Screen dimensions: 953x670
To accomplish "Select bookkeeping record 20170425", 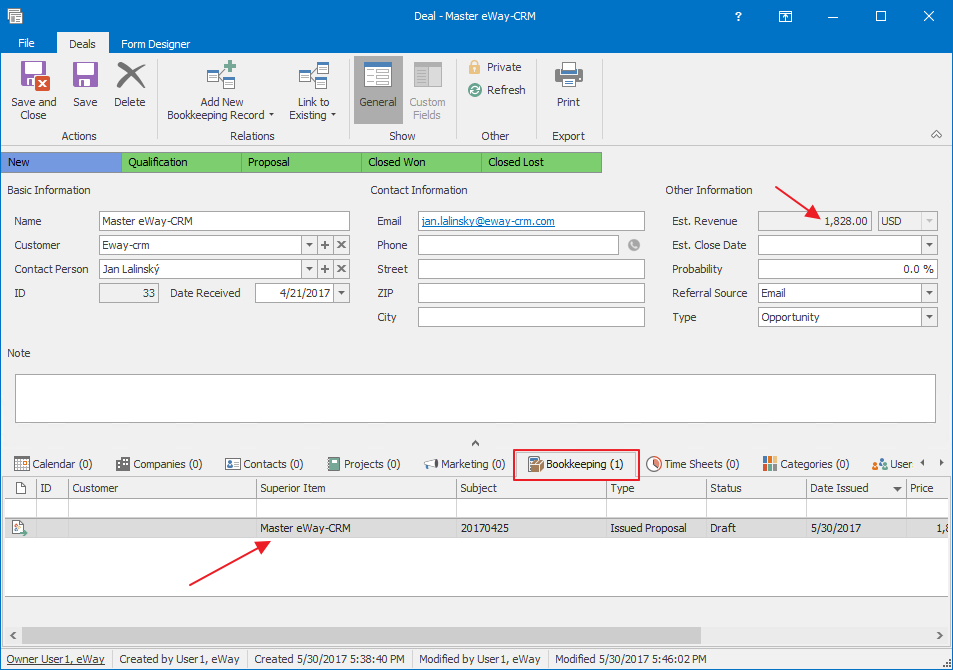I will coord(476,528).
